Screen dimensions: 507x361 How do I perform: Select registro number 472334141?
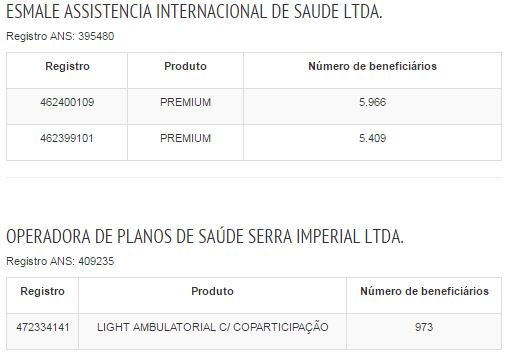(x=43, y=327)
